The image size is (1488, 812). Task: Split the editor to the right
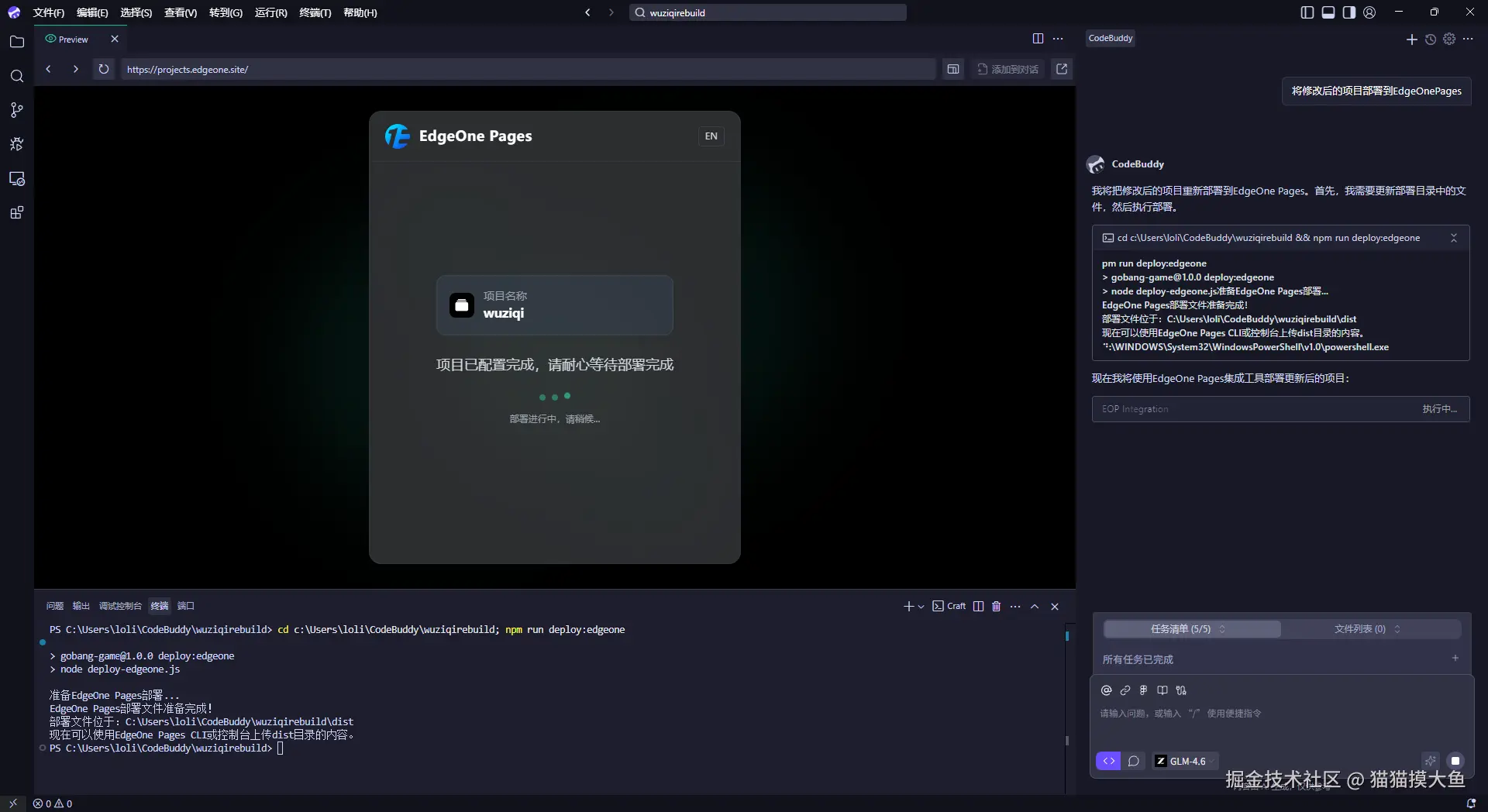pyautogui.click(x=1038, y=39)
